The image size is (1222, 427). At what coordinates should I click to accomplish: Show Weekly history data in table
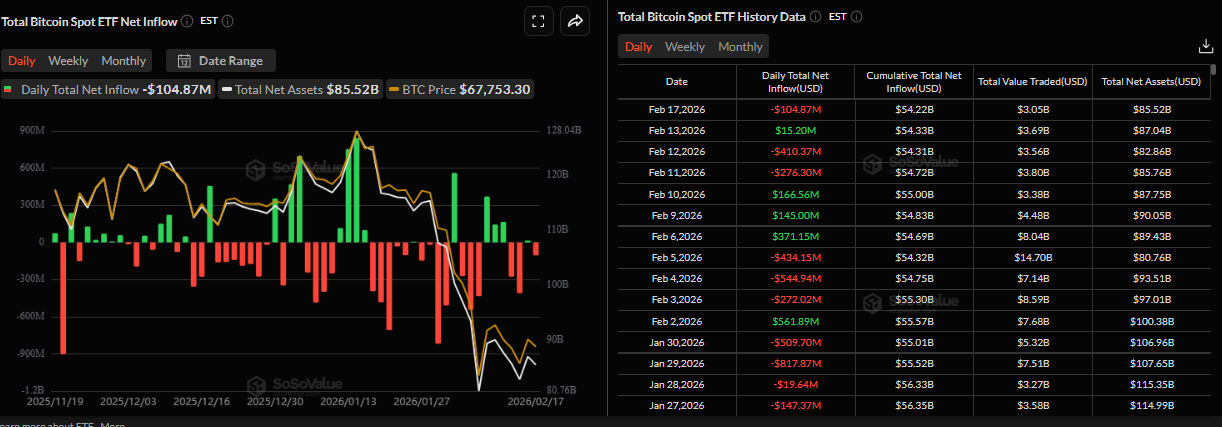pos(685,47)
